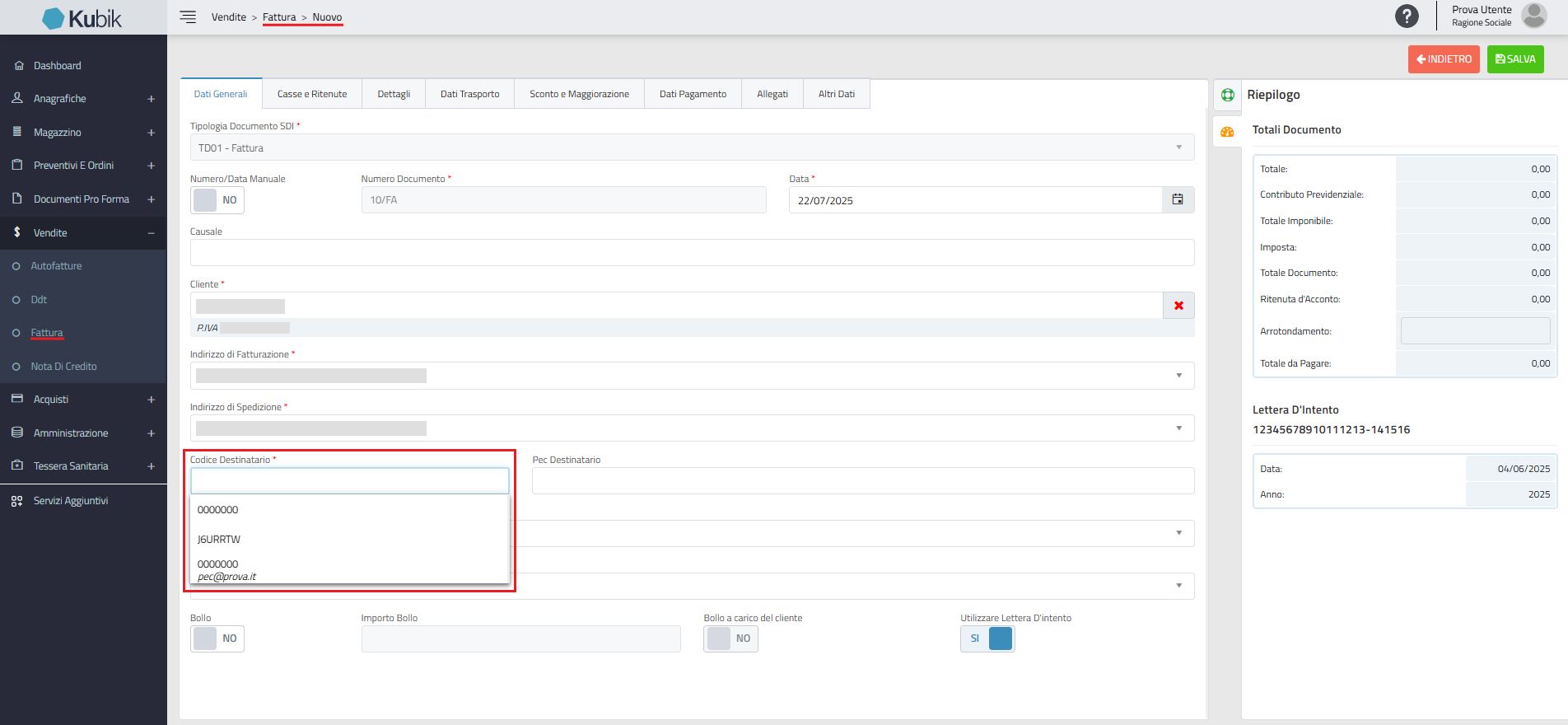Click the Kubik logo
The width and height of the screenshot is (1568, 725).
click(82, 18)
